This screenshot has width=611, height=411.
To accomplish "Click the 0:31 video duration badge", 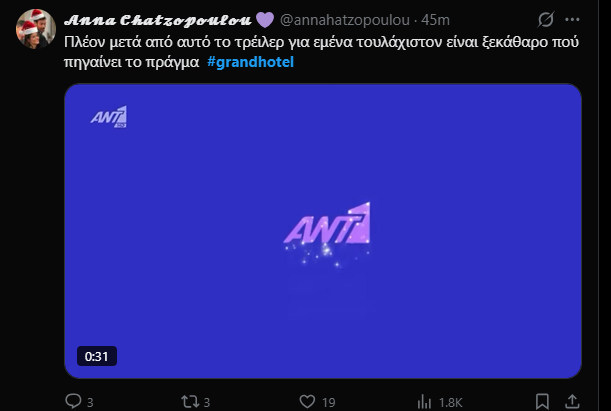I will (97, 356).
